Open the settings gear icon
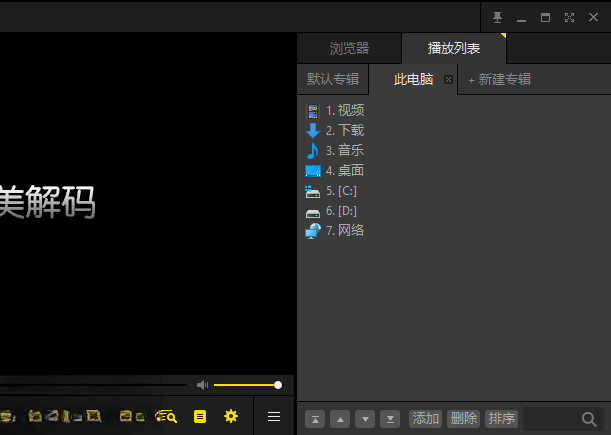The height and width of the screenshot is (435, 611). [x=231, y=416]
